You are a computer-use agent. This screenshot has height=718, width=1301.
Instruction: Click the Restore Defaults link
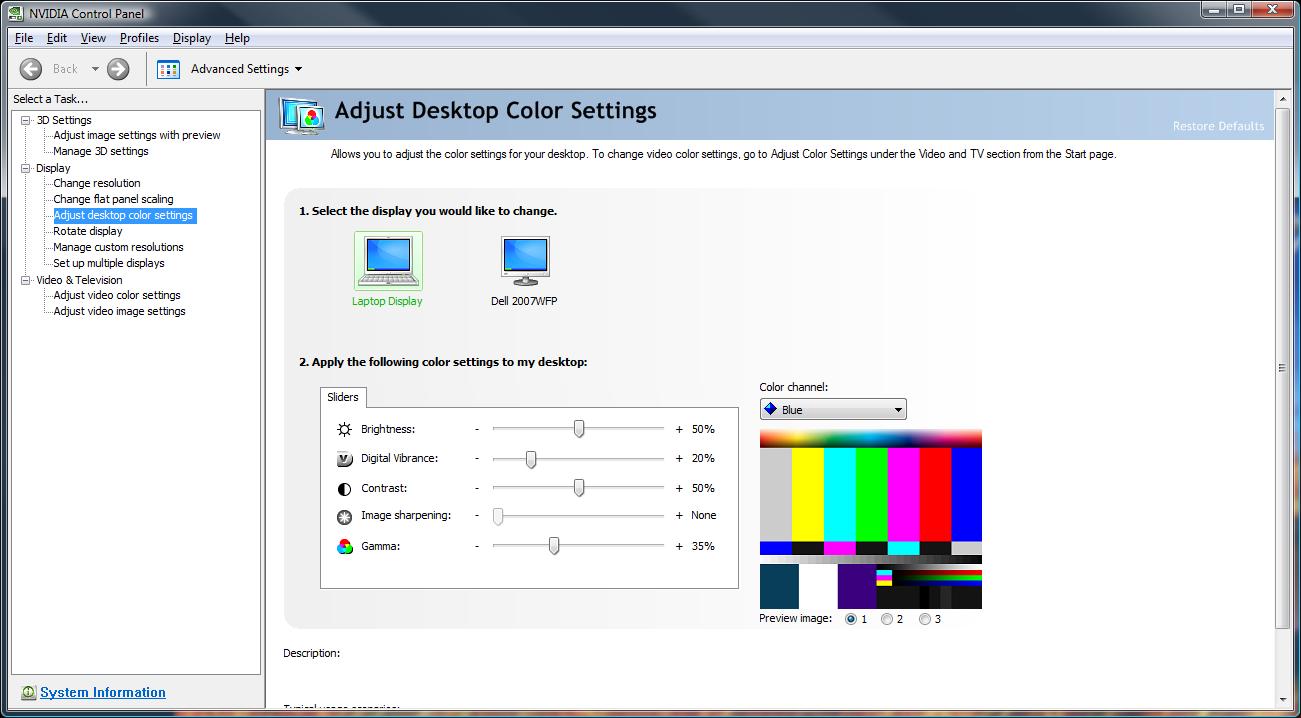pyautogui.click(x=1218, y=126)
